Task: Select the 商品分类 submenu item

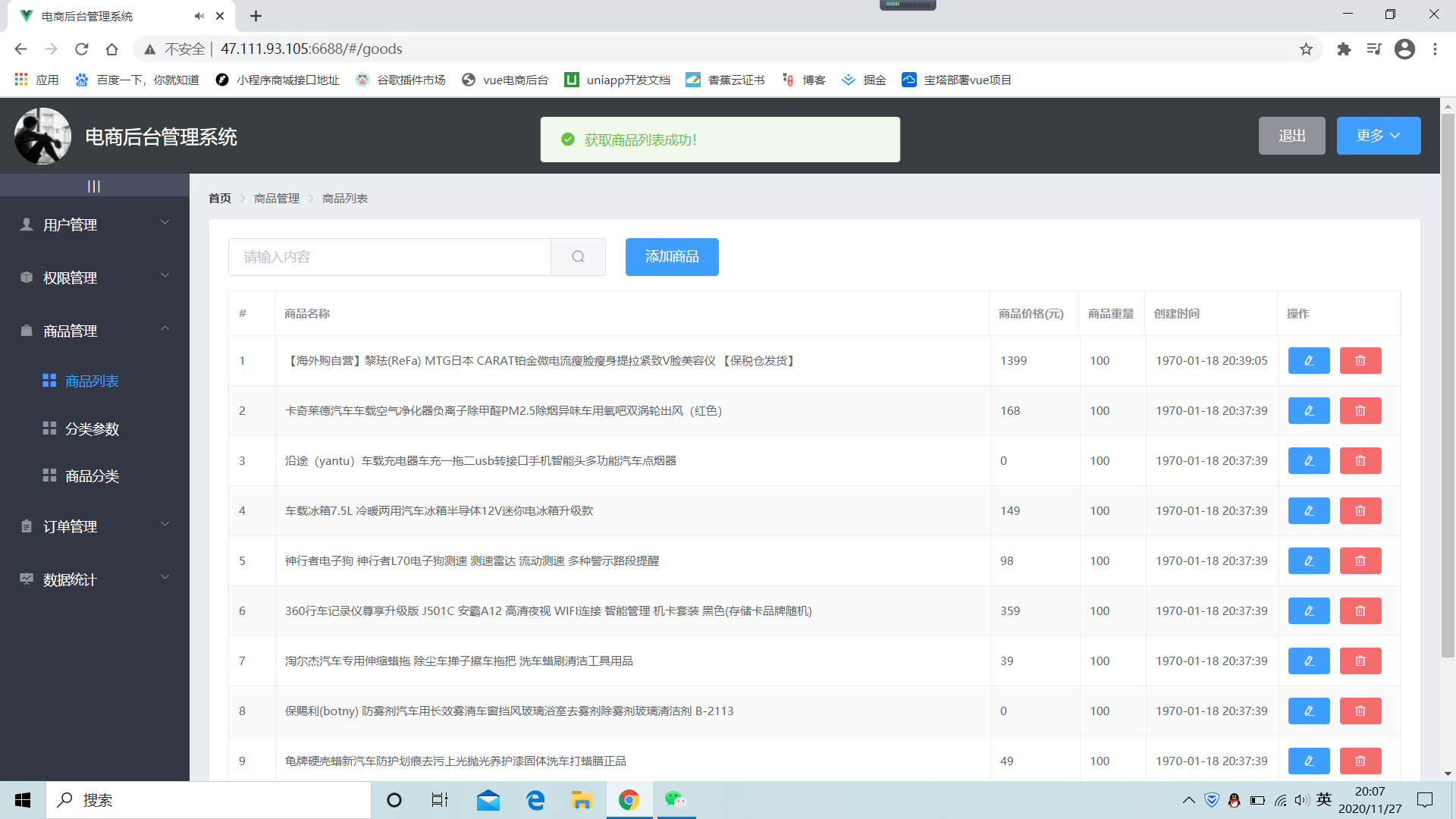Action: (x=92, y=476)
